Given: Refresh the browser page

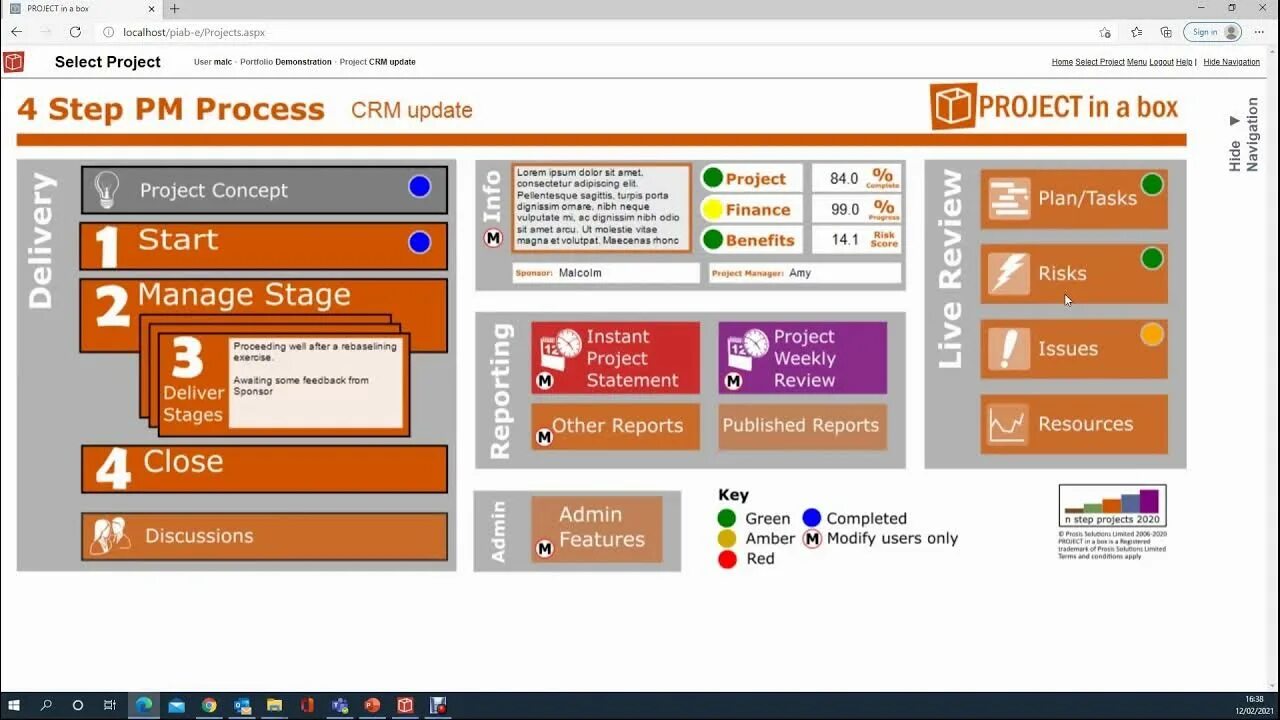Looking at the screenshot, I should [x=75, y=32].
